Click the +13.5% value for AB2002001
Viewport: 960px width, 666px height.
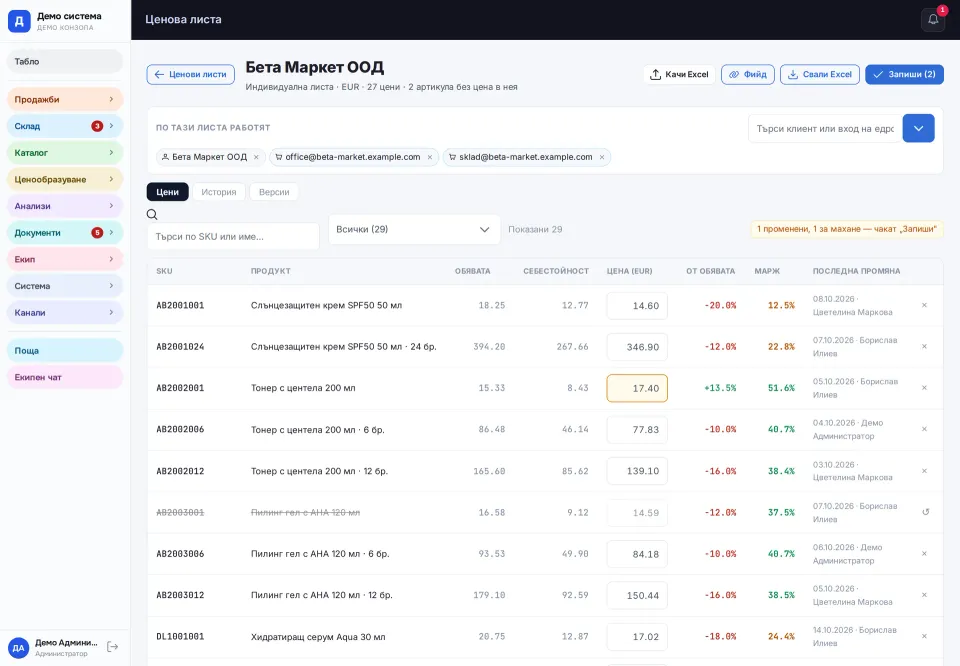tap(720, 388)
